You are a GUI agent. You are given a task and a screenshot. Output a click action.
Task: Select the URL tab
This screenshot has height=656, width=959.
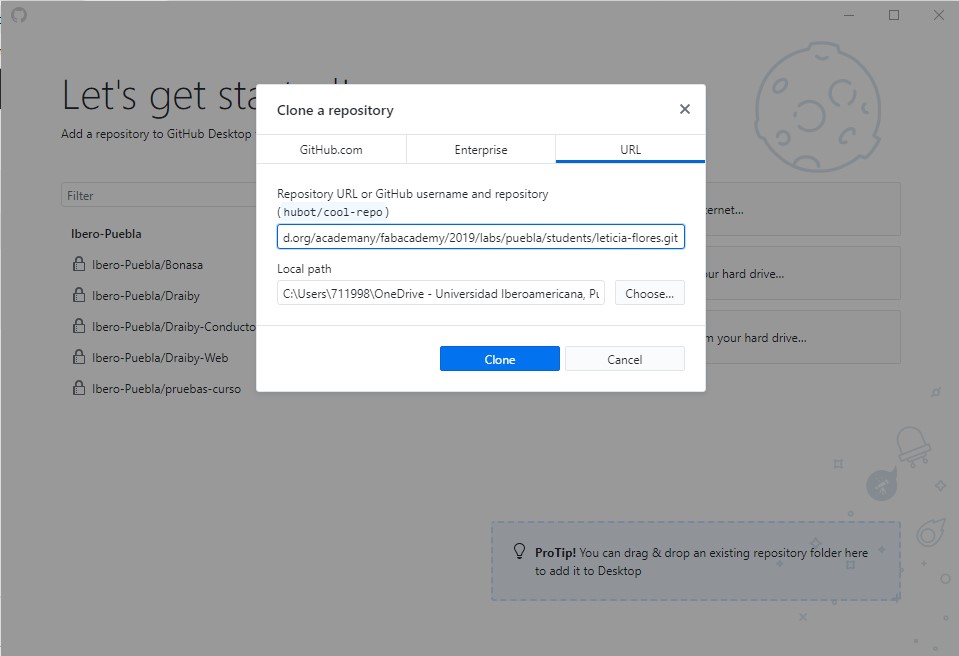(x=631, y=150)
